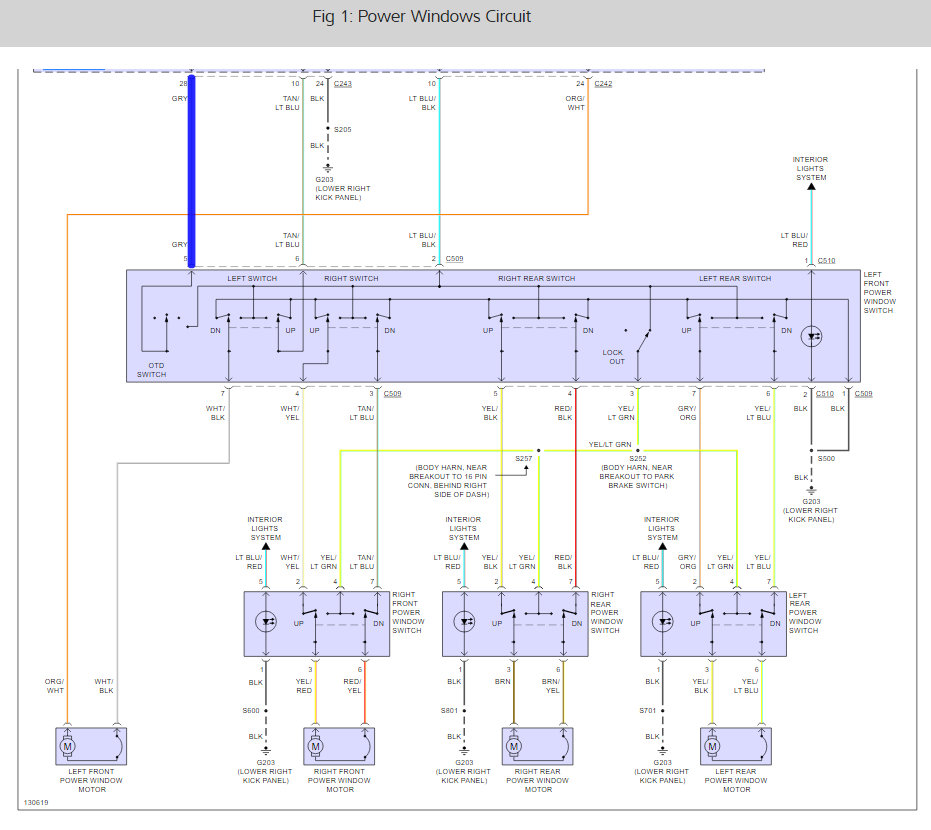Click the LED symbol in Right Front switch
Viewport: 931px width, 830px height.
tap(265, 622)
